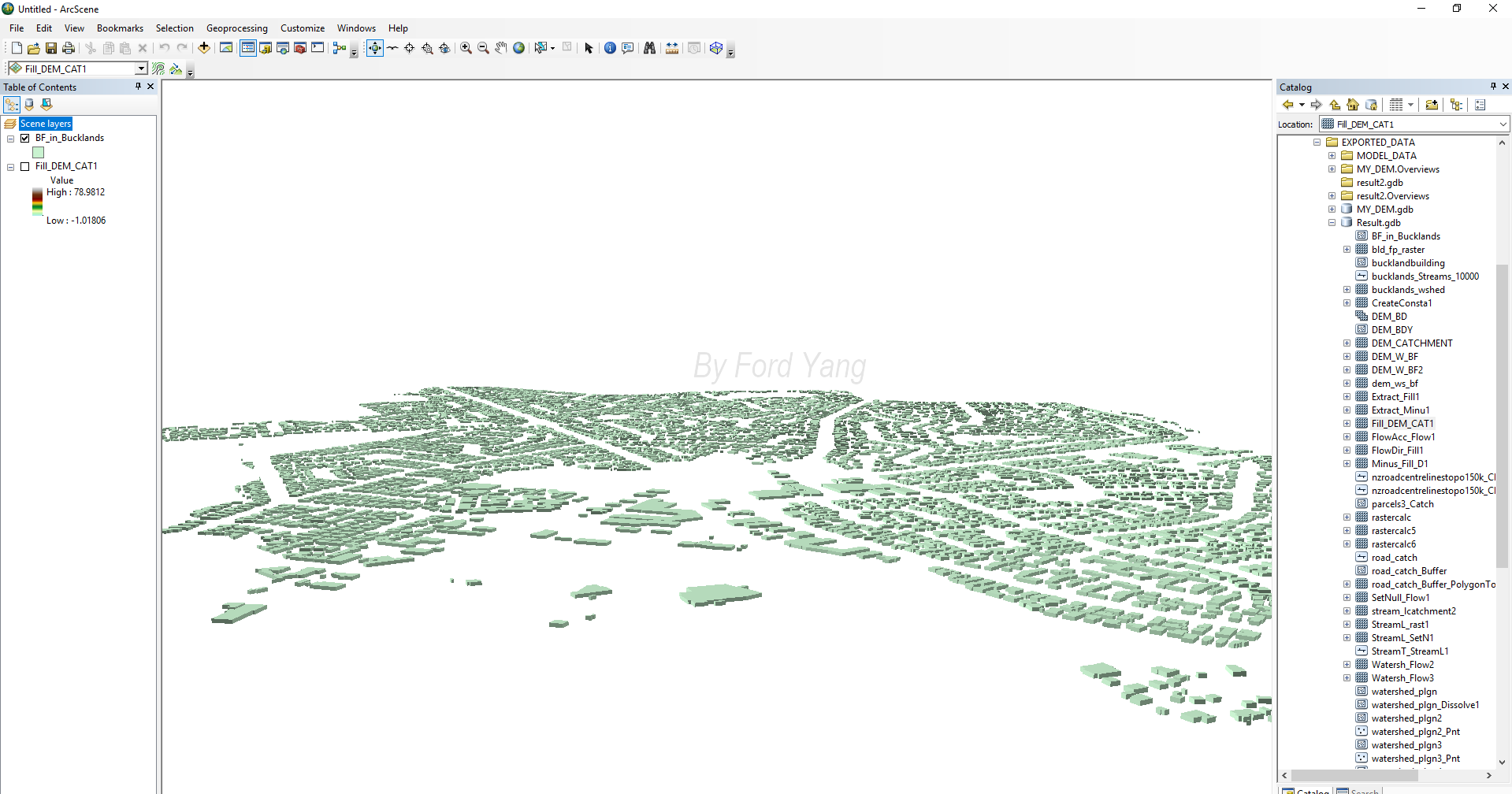This screenshot has height=794, width=1512.
Task: Activate the Identify tool
Action: point(610,48)
